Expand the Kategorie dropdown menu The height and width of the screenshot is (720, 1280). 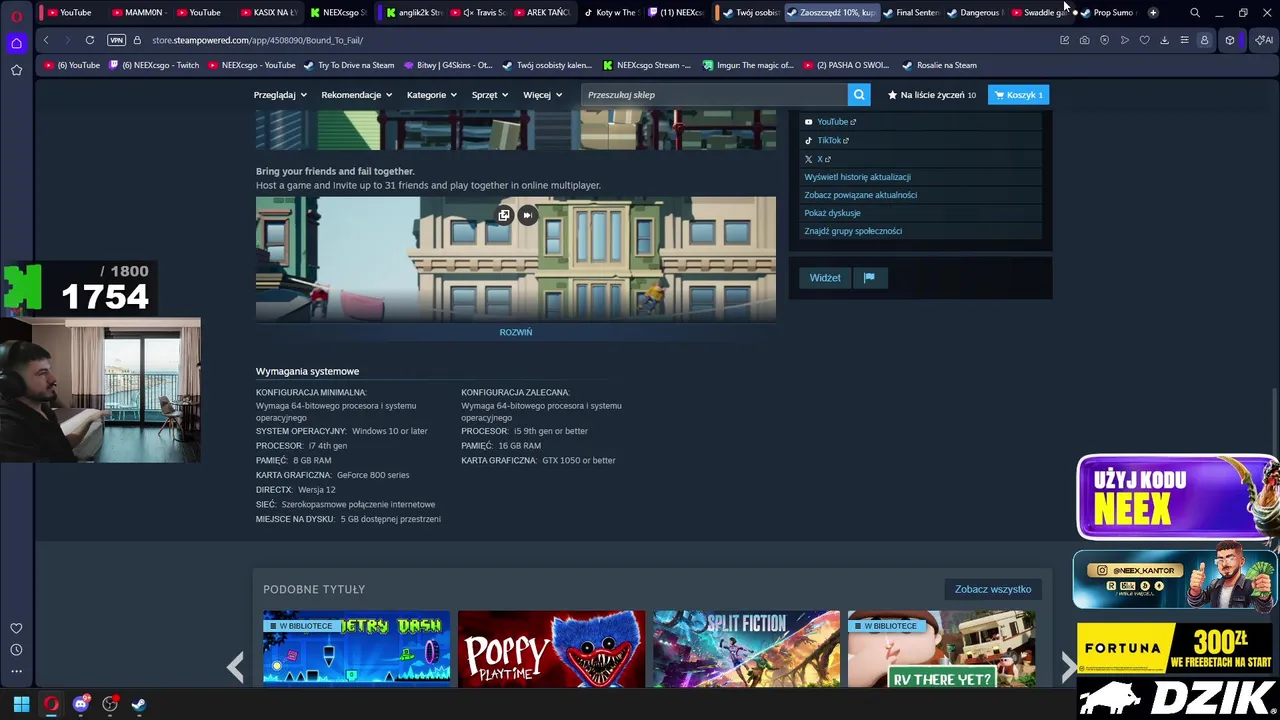(x=431, y=95)
